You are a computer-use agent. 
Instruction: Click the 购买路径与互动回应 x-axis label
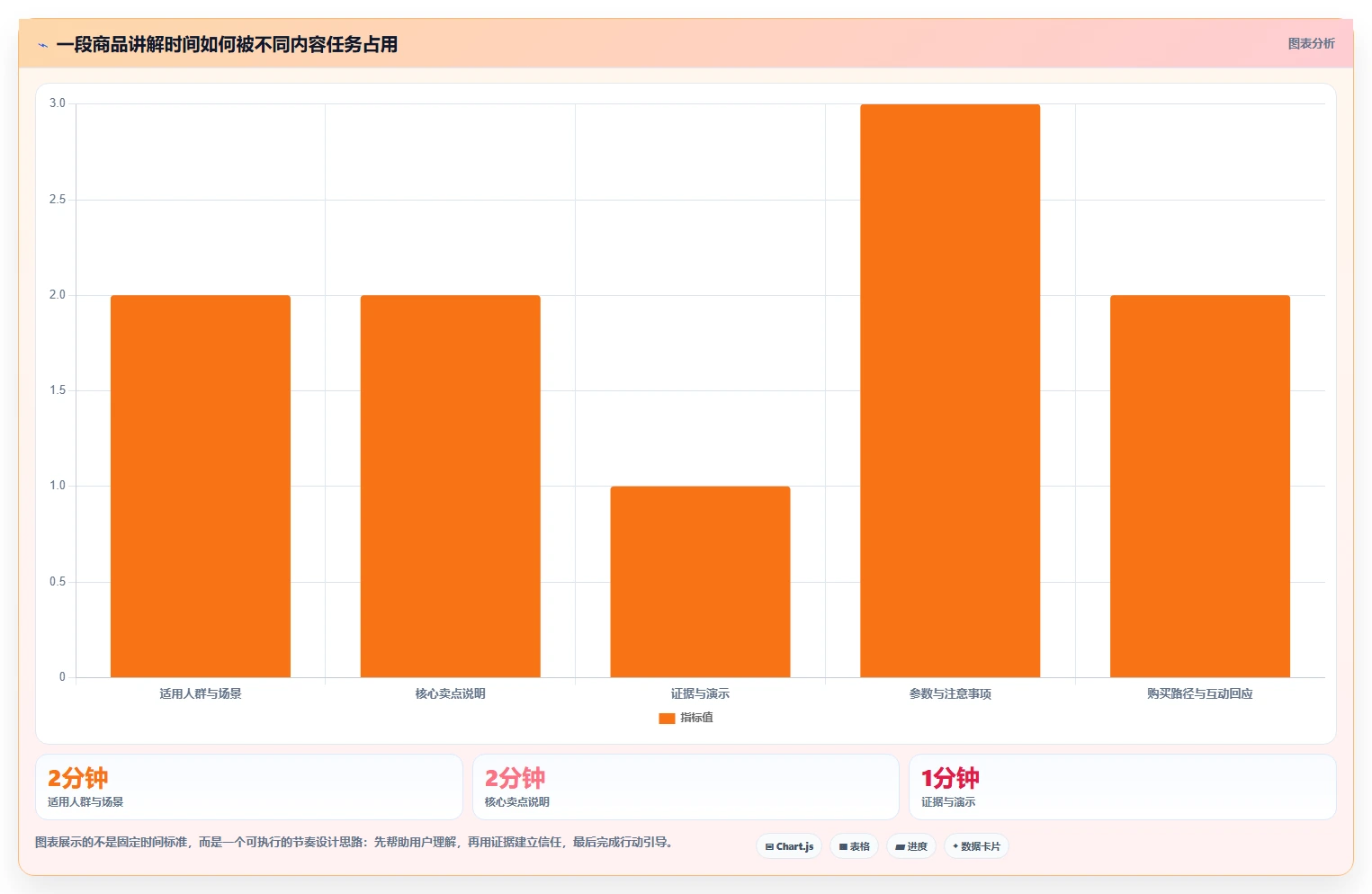(1200, 693)
